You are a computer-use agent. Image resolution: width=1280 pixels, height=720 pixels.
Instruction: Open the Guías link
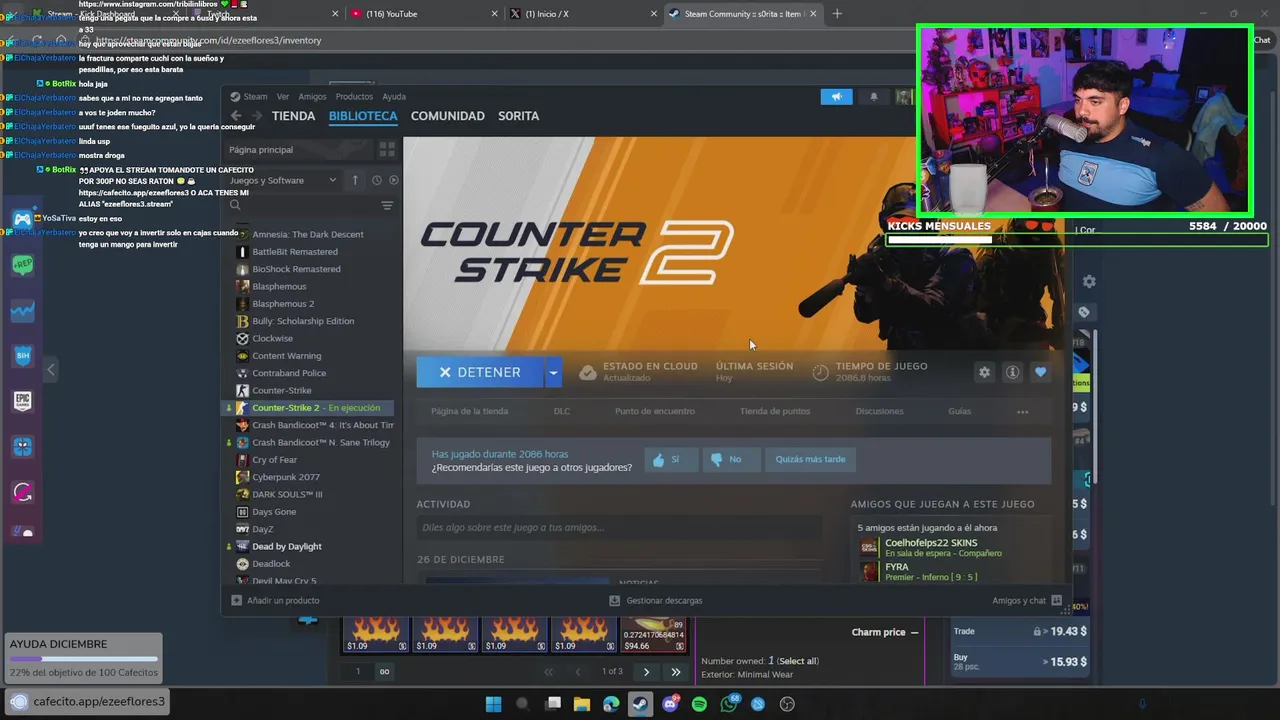coord(959,411)
